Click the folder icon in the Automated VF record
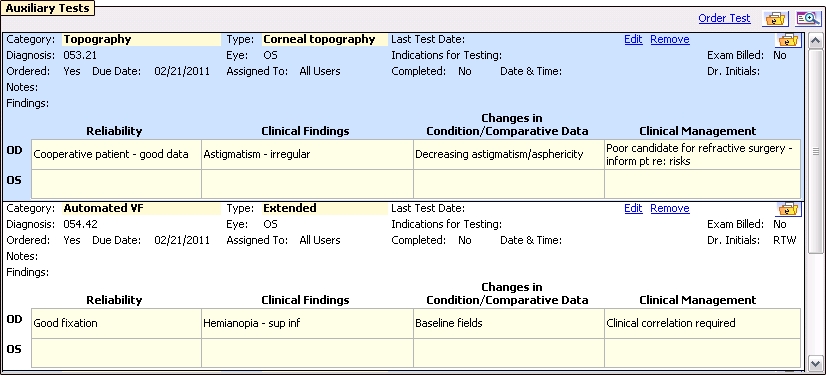This screenshot has width=826, height=375. click(x=788, y=209)
